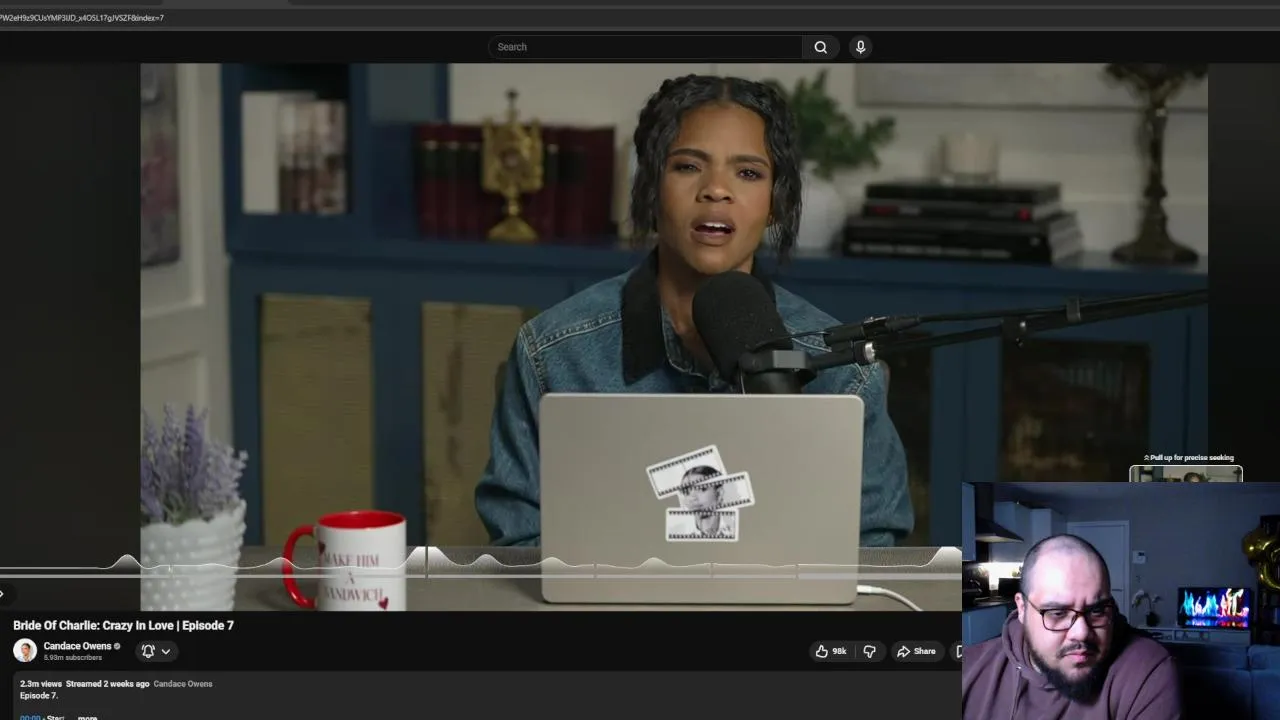Click the webcam overlay picture
1280x720 pixels.
[1121, 601]
